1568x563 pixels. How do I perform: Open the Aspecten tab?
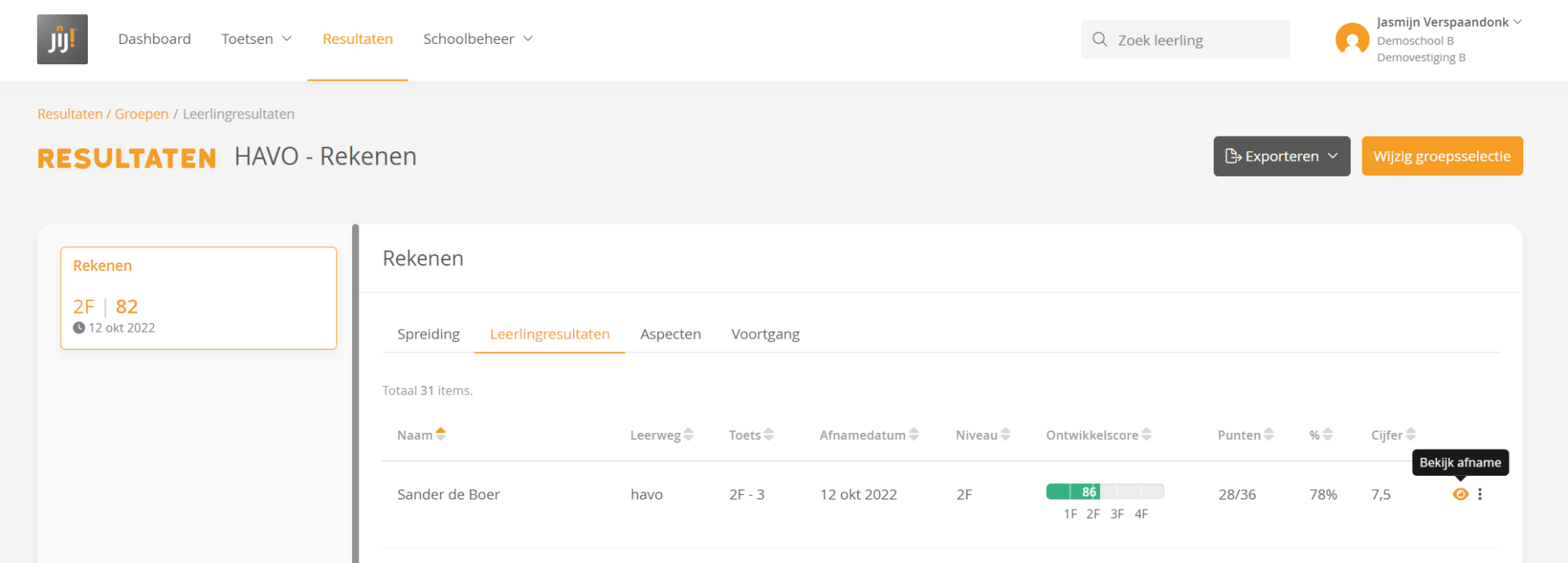670,334
